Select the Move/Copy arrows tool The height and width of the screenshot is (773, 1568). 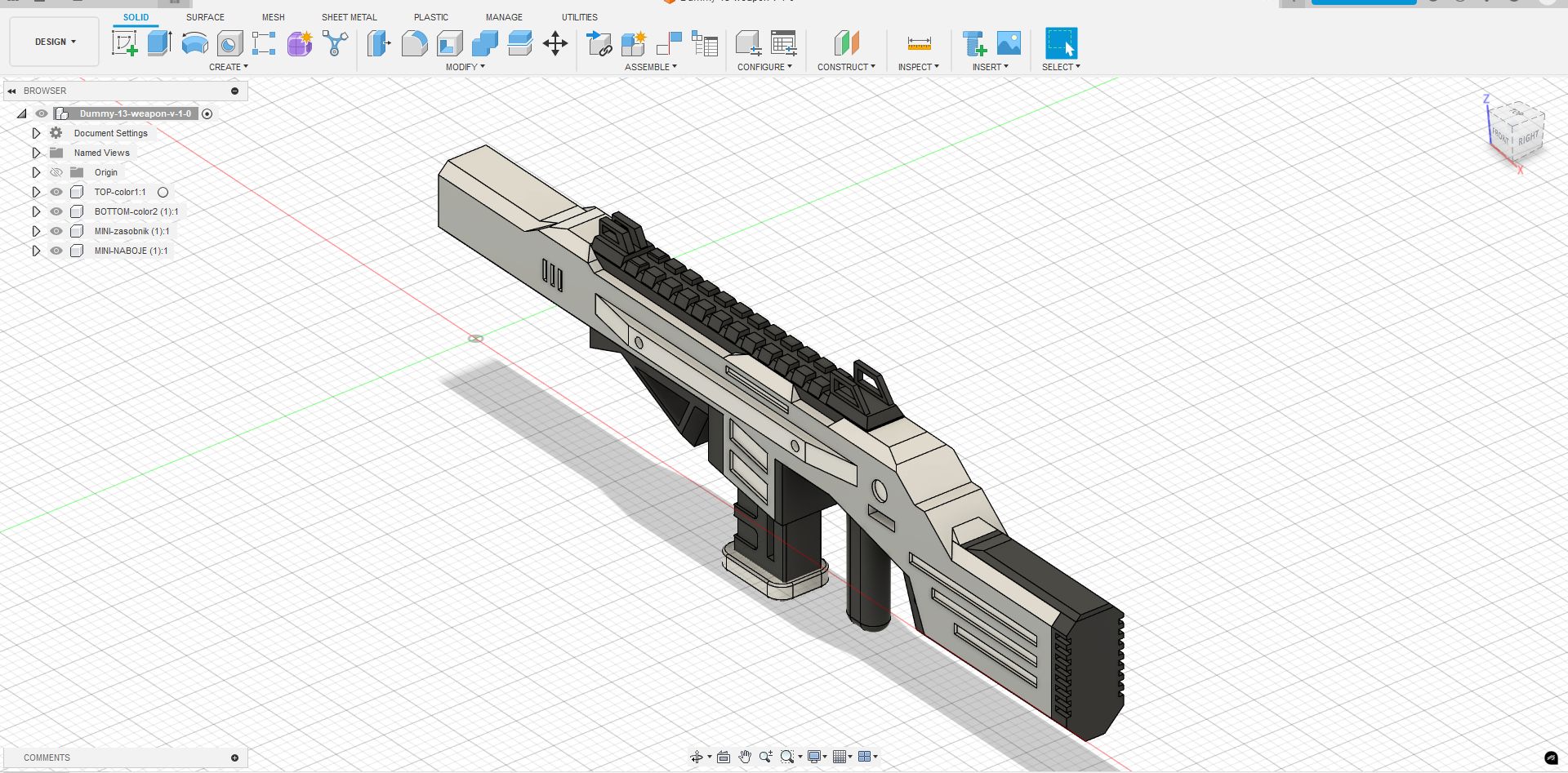[555, 43]
